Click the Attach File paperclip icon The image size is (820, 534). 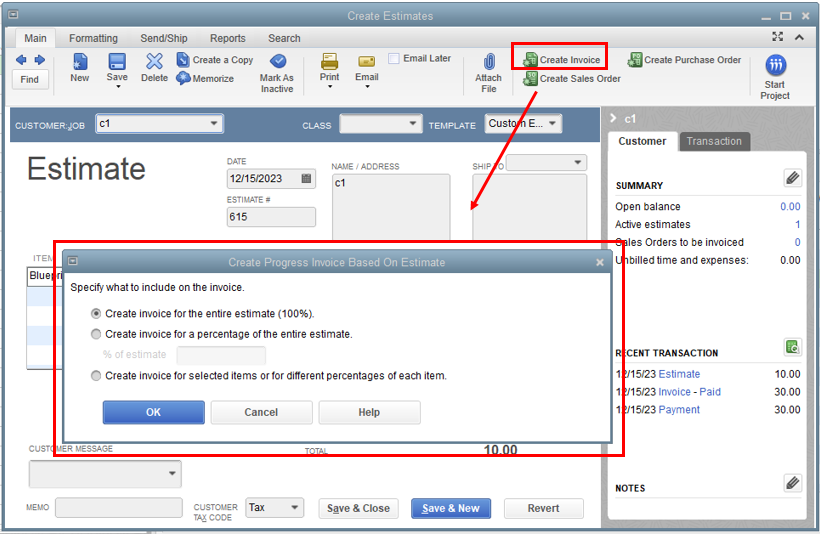click(488, 62)
